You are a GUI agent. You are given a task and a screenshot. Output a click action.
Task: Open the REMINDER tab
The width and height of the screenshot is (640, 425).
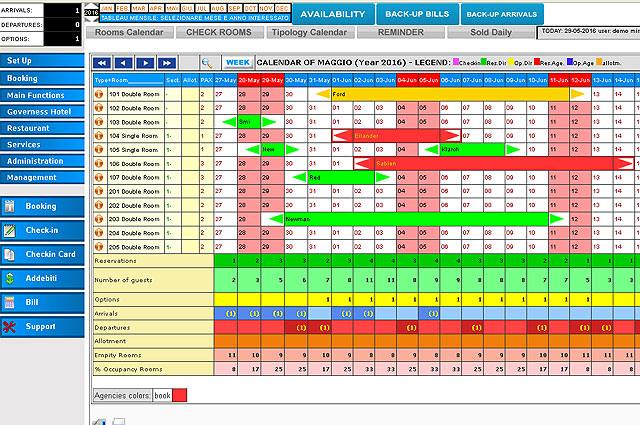(401, 32)
